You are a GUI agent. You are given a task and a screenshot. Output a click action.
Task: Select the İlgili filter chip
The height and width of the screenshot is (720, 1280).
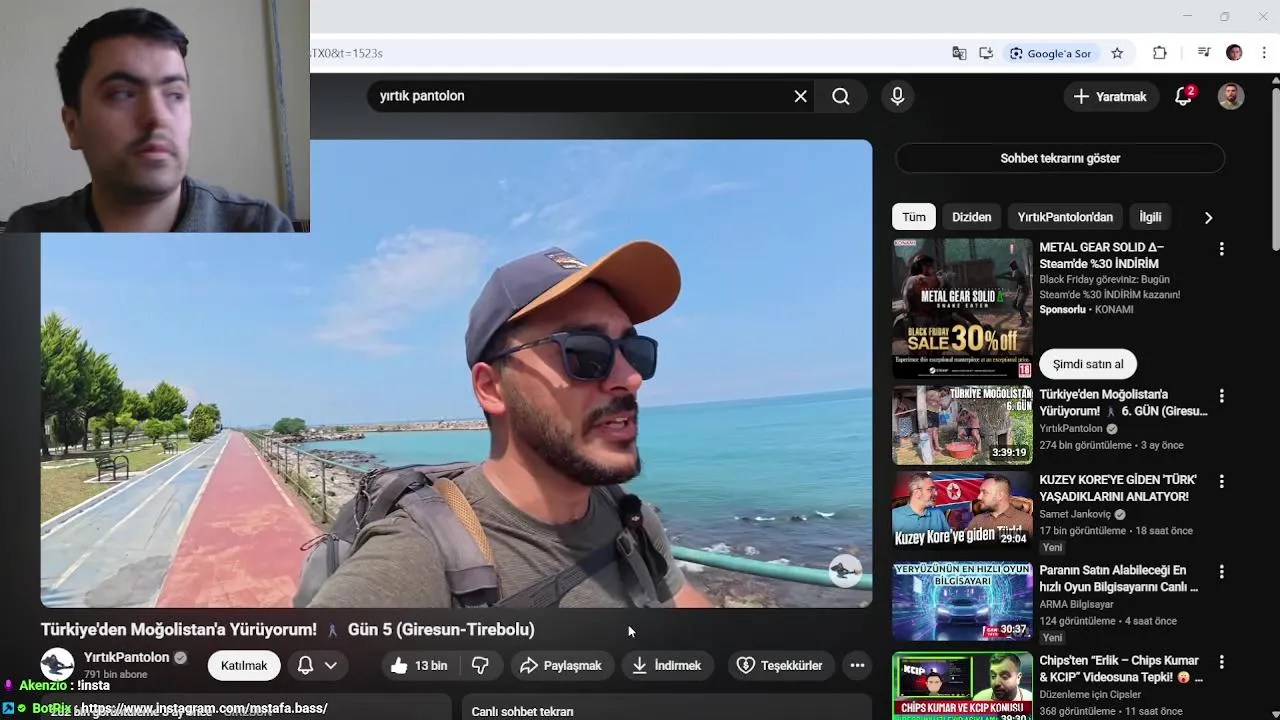pos(1150,217)
